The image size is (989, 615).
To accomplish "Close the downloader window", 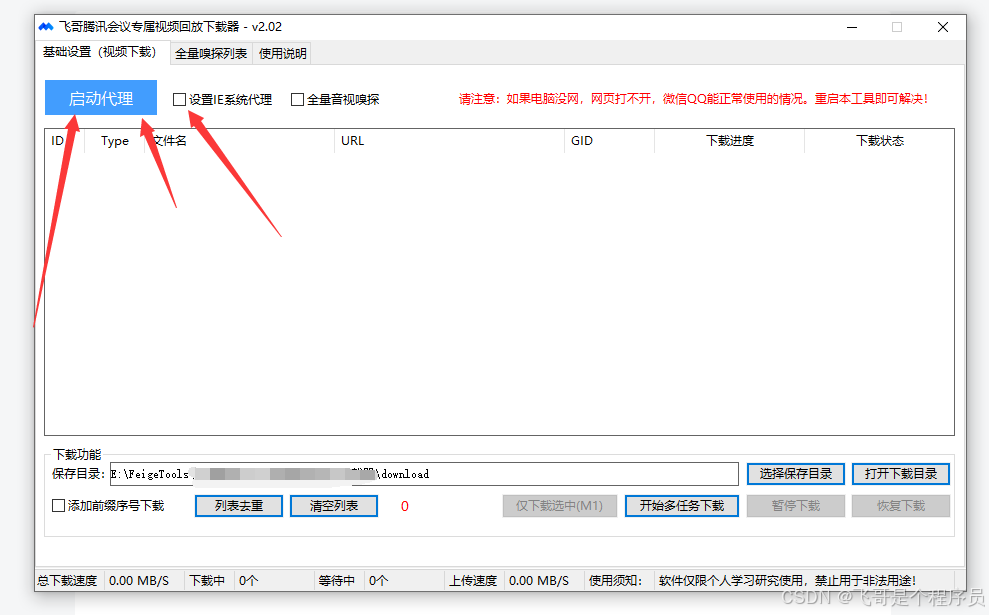I will pos(943,27).
